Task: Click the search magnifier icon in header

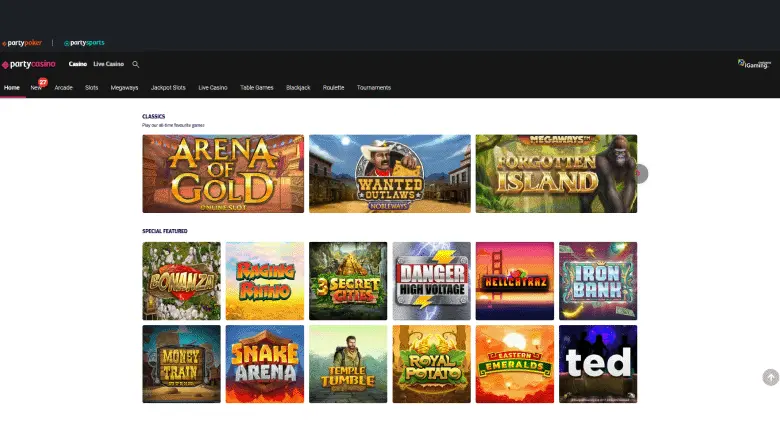Action: tap(136, 64)
